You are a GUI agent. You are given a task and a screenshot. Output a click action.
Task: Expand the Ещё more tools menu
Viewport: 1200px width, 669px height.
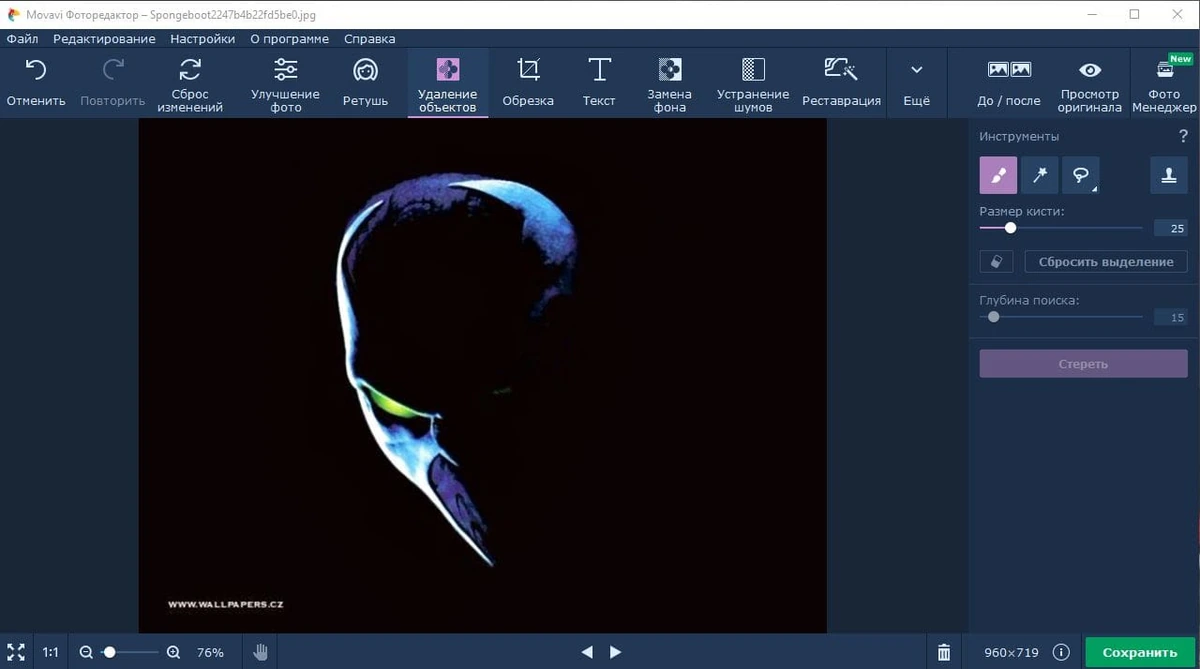(x=916, y=84)
